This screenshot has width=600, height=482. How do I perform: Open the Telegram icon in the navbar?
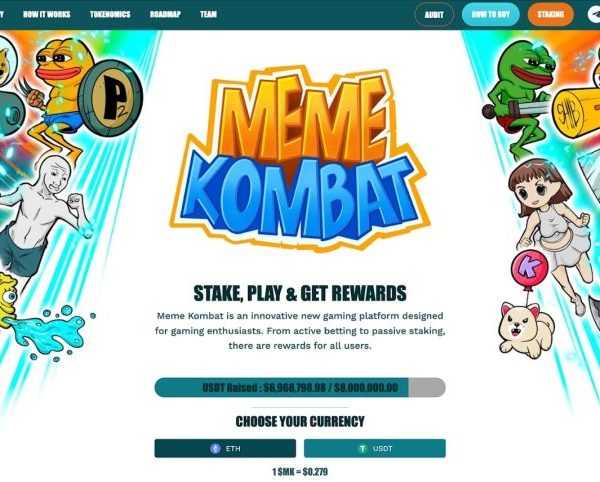point(594,15)
